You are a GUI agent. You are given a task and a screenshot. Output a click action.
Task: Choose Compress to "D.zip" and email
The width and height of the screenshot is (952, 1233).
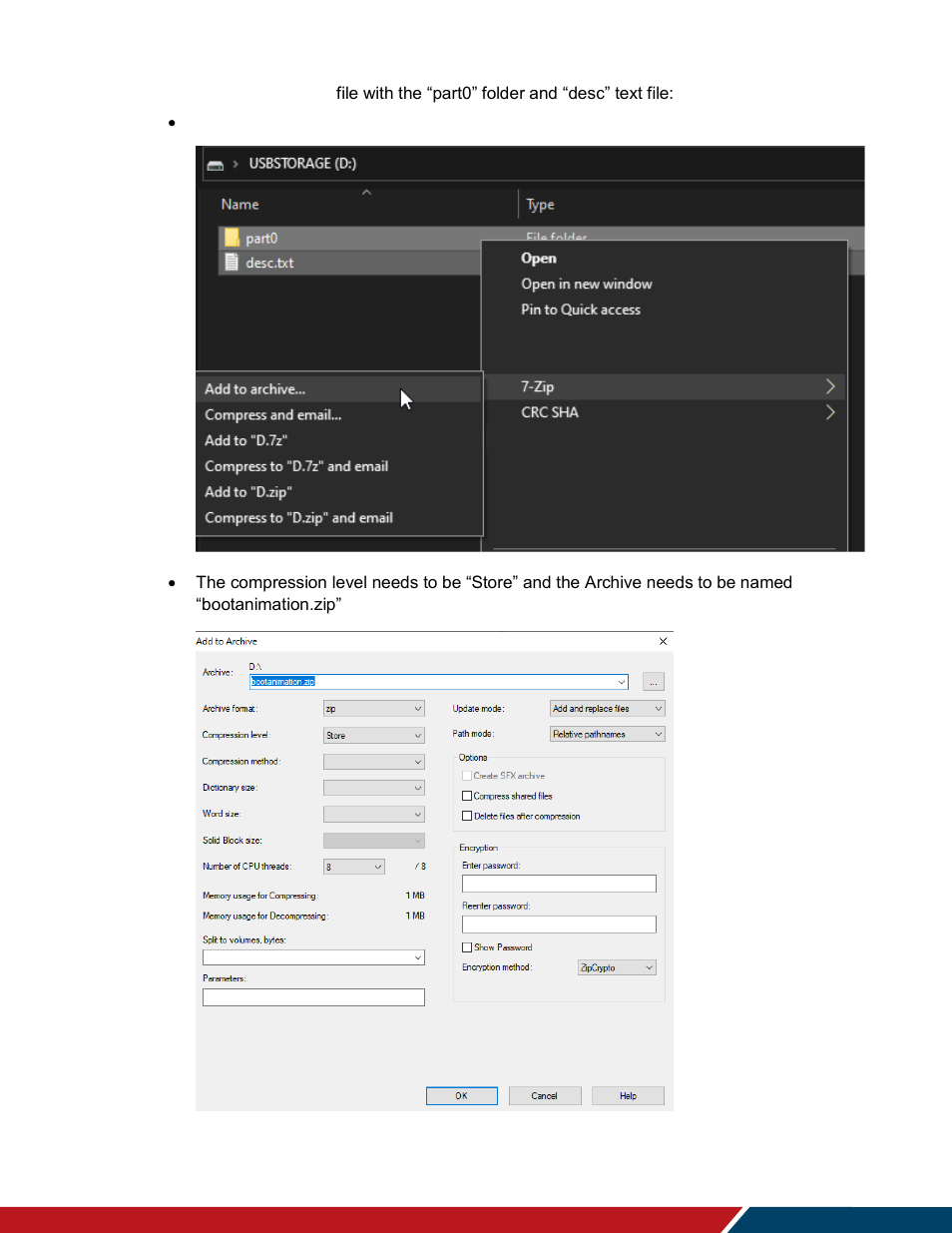point(339,518)
